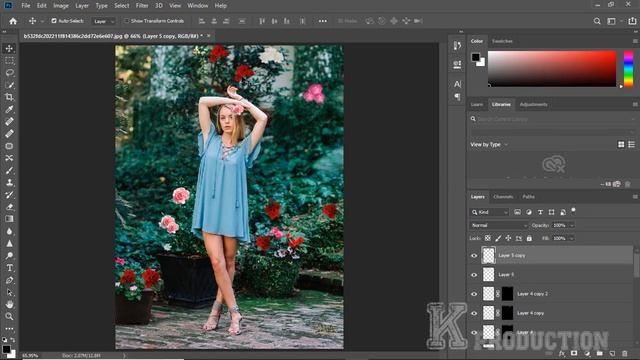
Task: Open the Image menu
Action: coord(61,6)
